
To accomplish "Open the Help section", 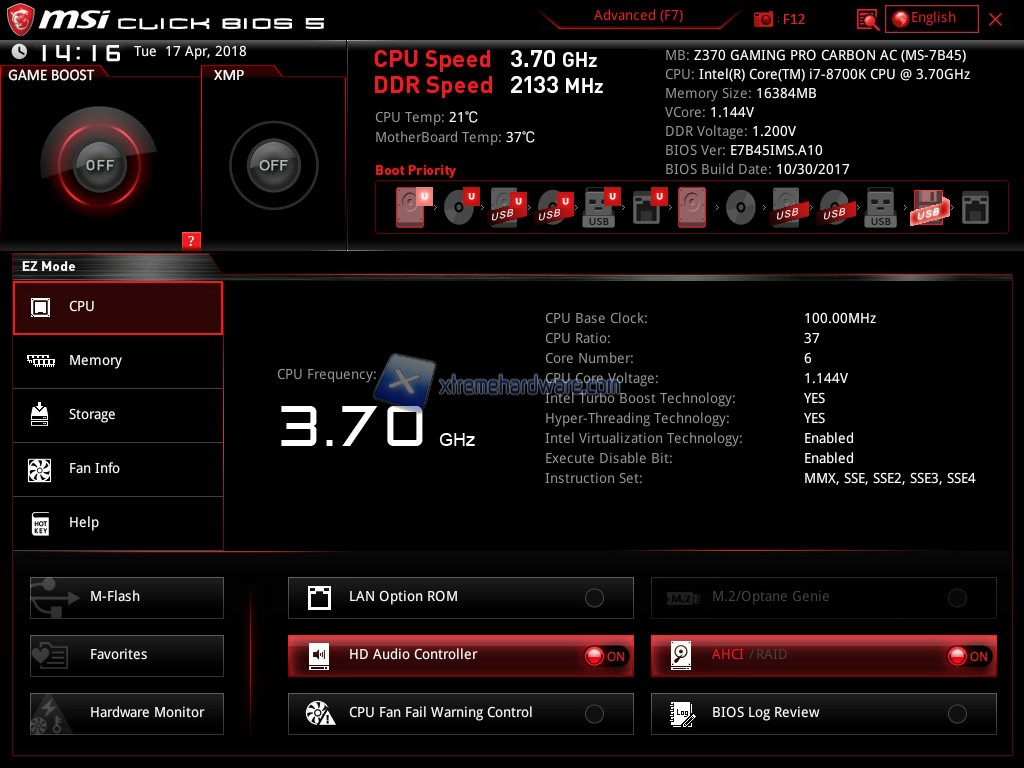I will [x=84, y=523].
